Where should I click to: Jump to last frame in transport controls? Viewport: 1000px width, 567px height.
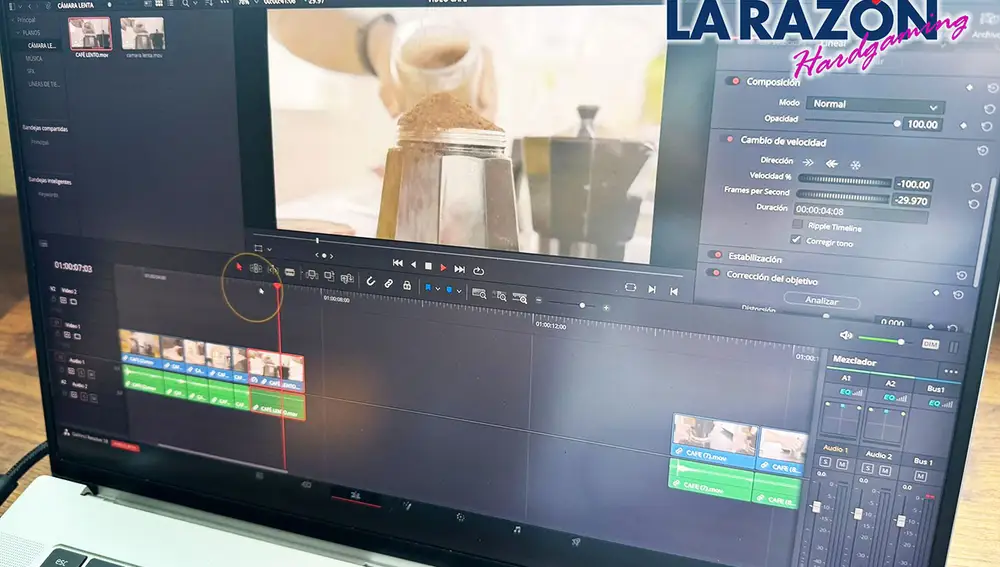click(459, 269)
